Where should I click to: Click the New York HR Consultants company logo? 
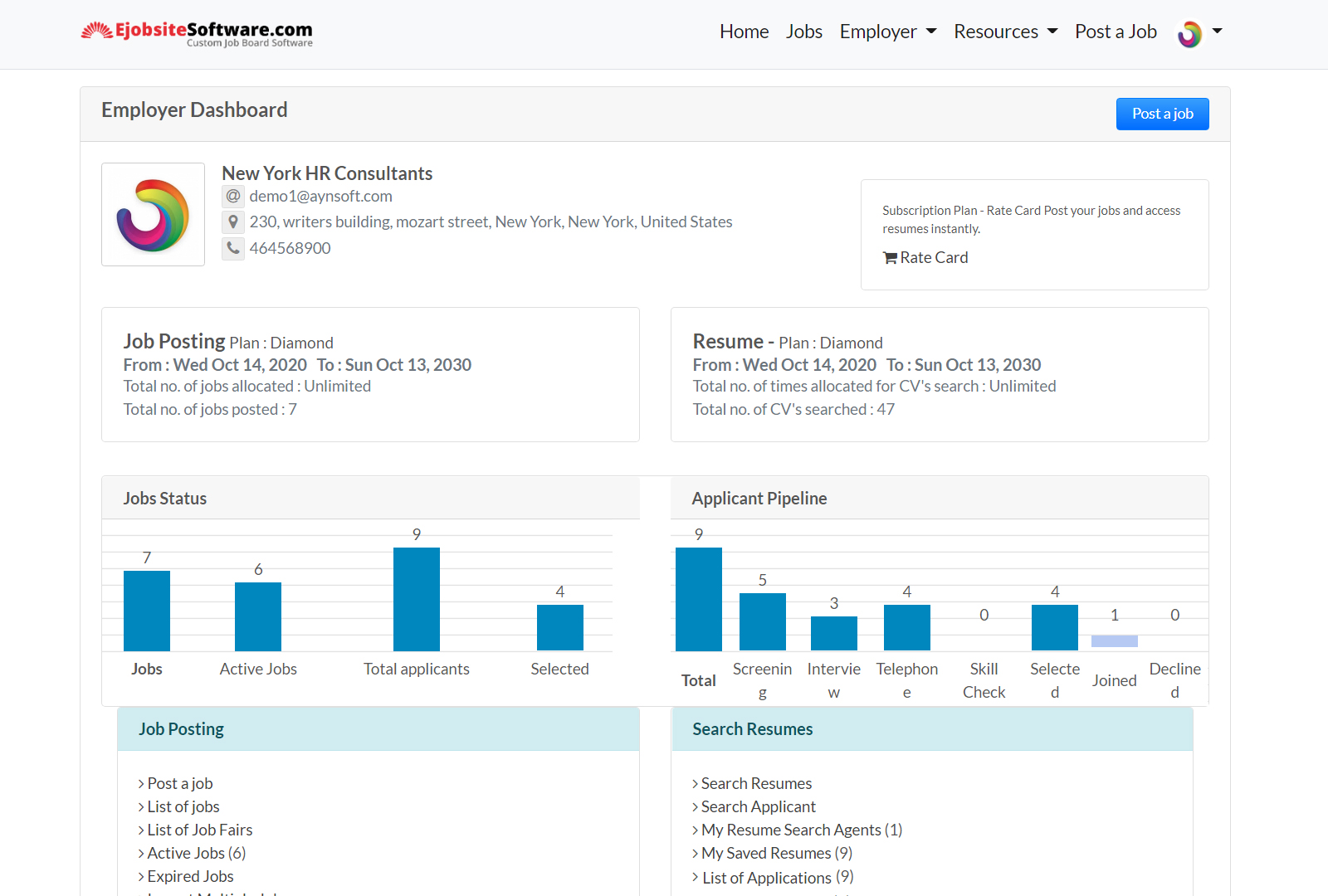[153, 215]
